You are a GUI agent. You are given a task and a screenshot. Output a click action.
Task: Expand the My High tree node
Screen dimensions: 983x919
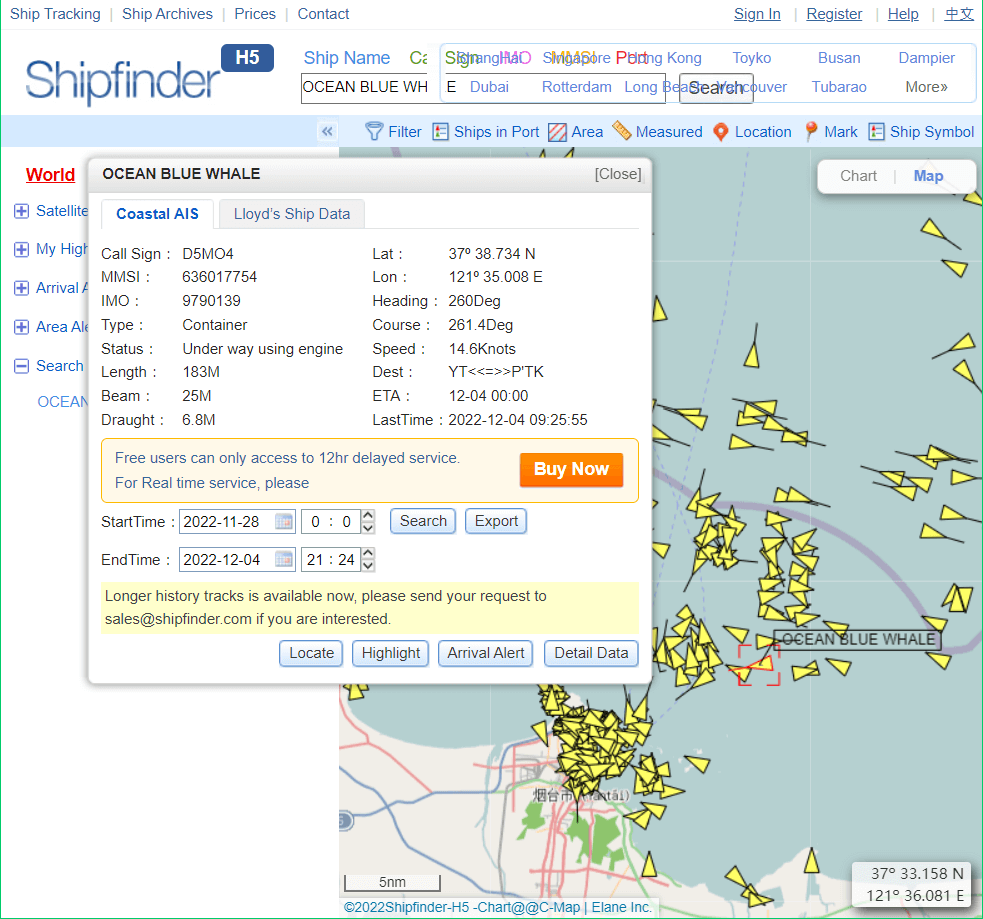tap(21, 249)
